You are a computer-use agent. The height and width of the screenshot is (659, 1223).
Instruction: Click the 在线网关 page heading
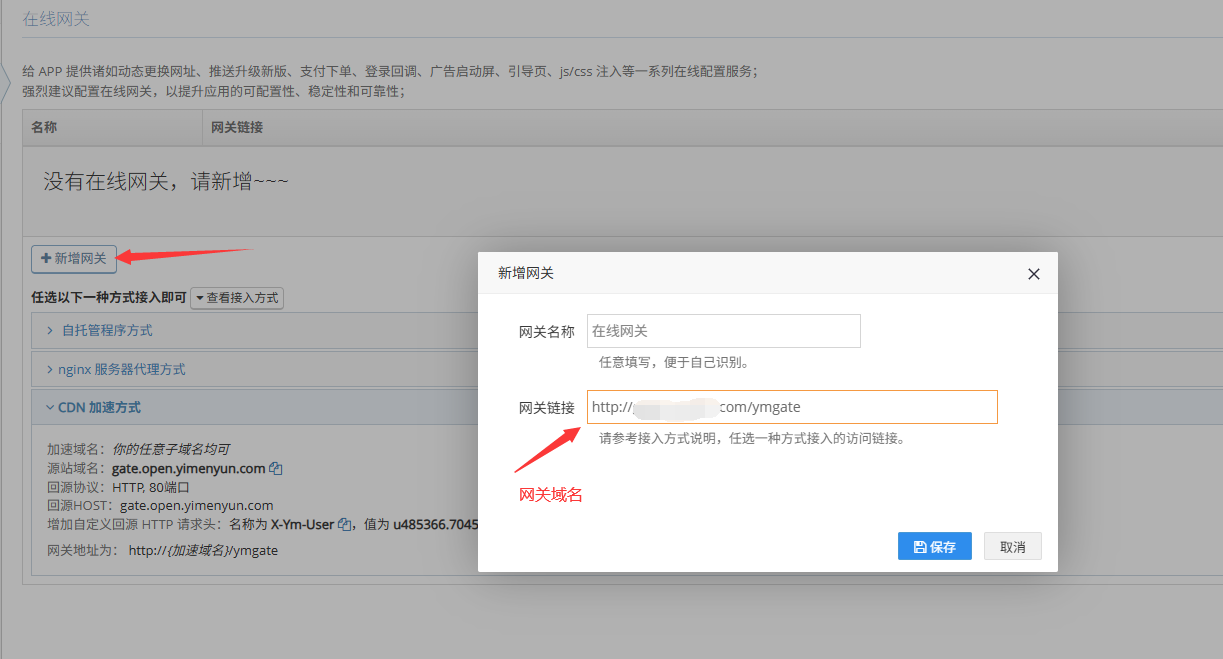(x=56, y=18)
